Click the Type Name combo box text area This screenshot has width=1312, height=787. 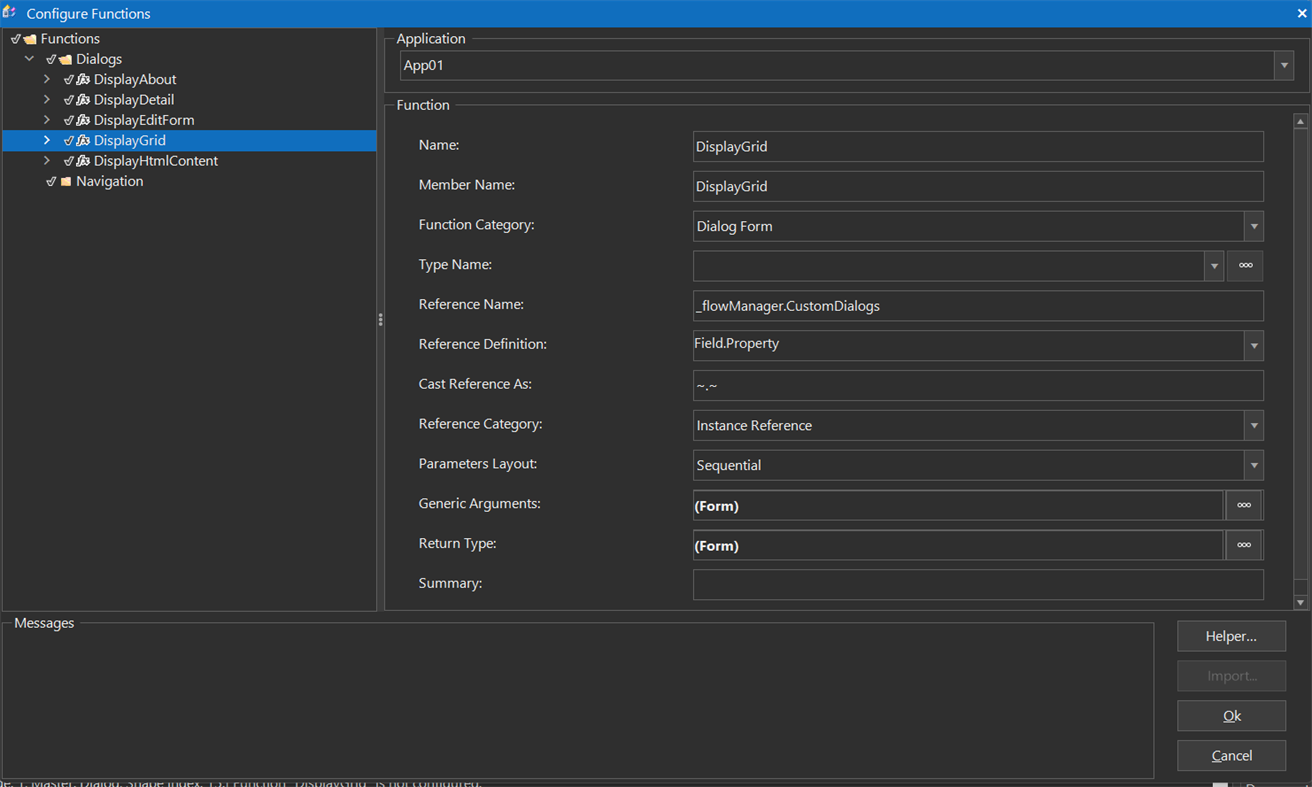pos(949,266)
